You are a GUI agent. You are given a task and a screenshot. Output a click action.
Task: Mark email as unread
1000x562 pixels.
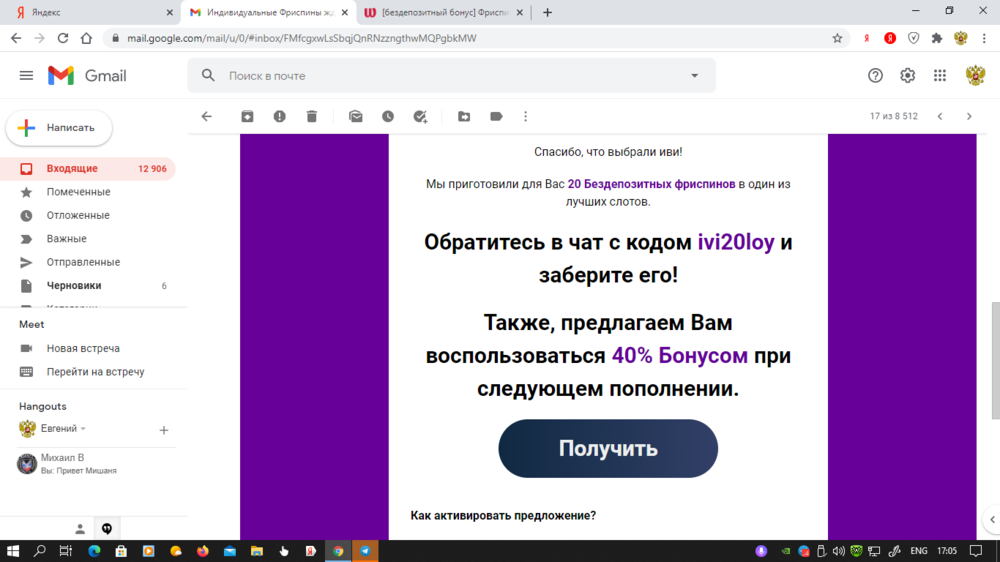pos(356,116)
